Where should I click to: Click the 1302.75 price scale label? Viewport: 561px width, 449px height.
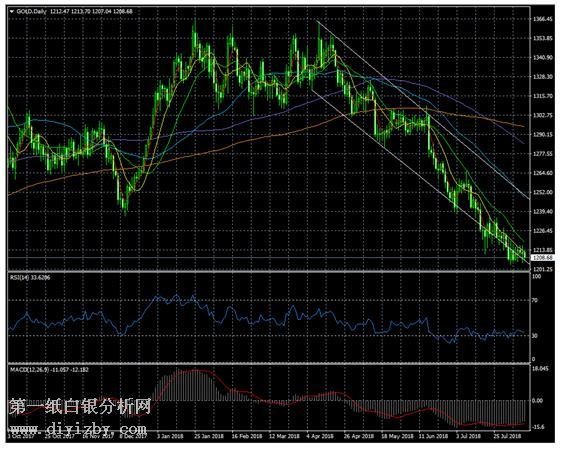pyautogui.click(x=542, y=116)
